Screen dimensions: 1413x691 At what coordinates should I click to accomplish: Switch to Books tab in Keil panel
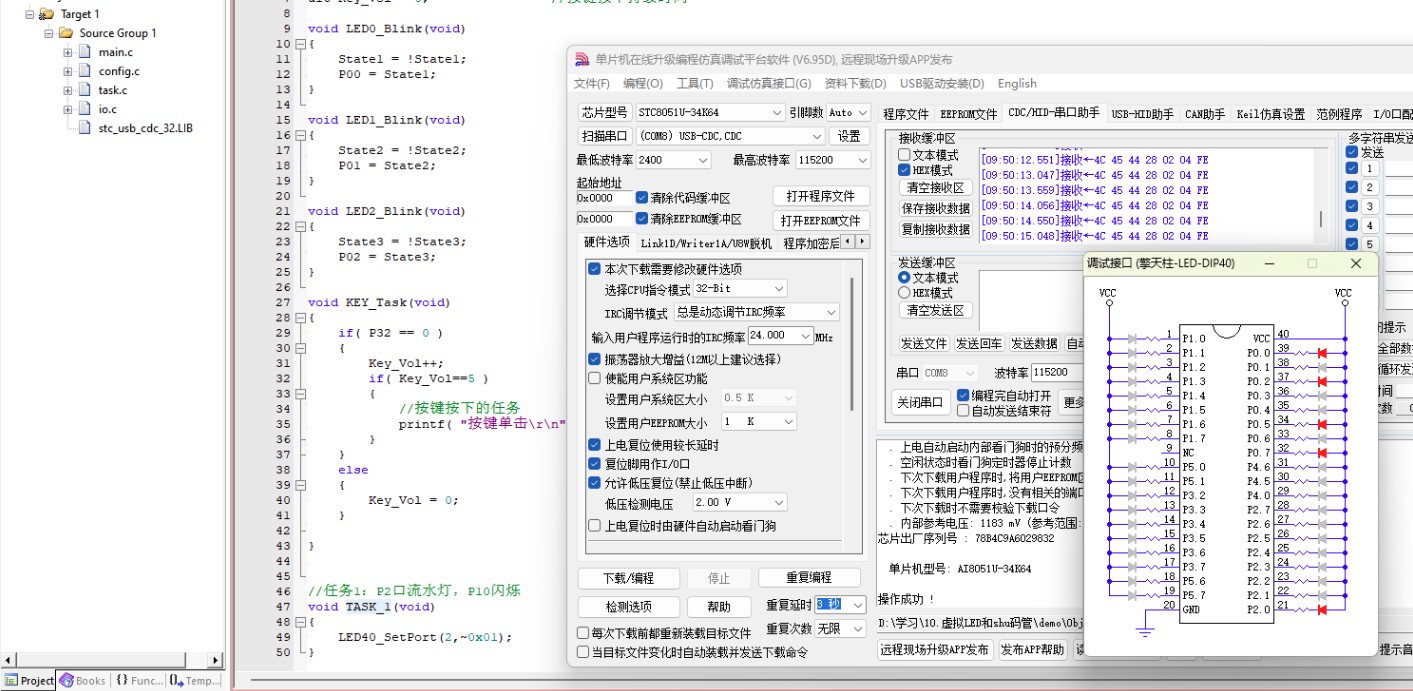[83, 680]
